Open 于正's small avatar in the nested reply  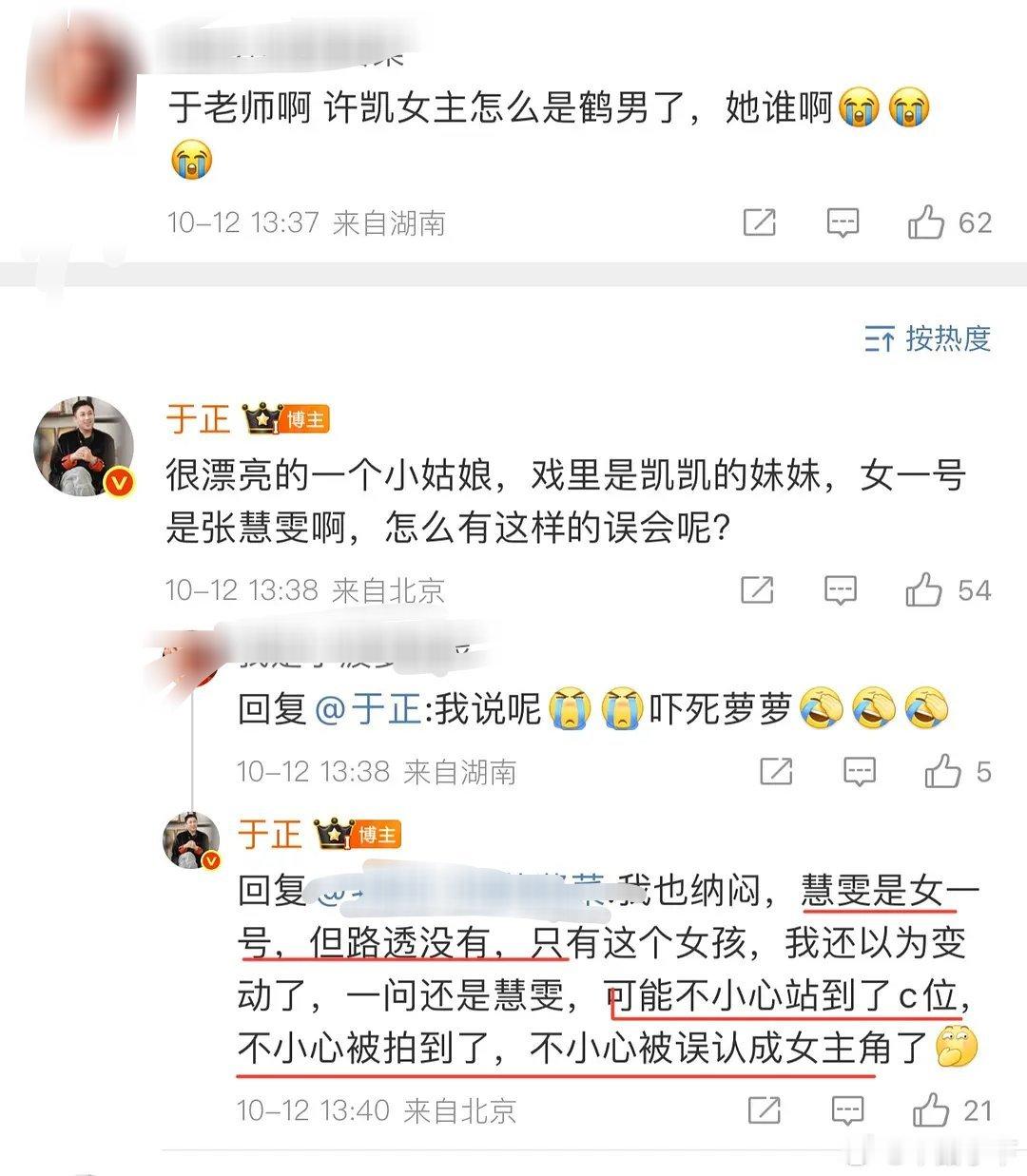pos(193,840)
